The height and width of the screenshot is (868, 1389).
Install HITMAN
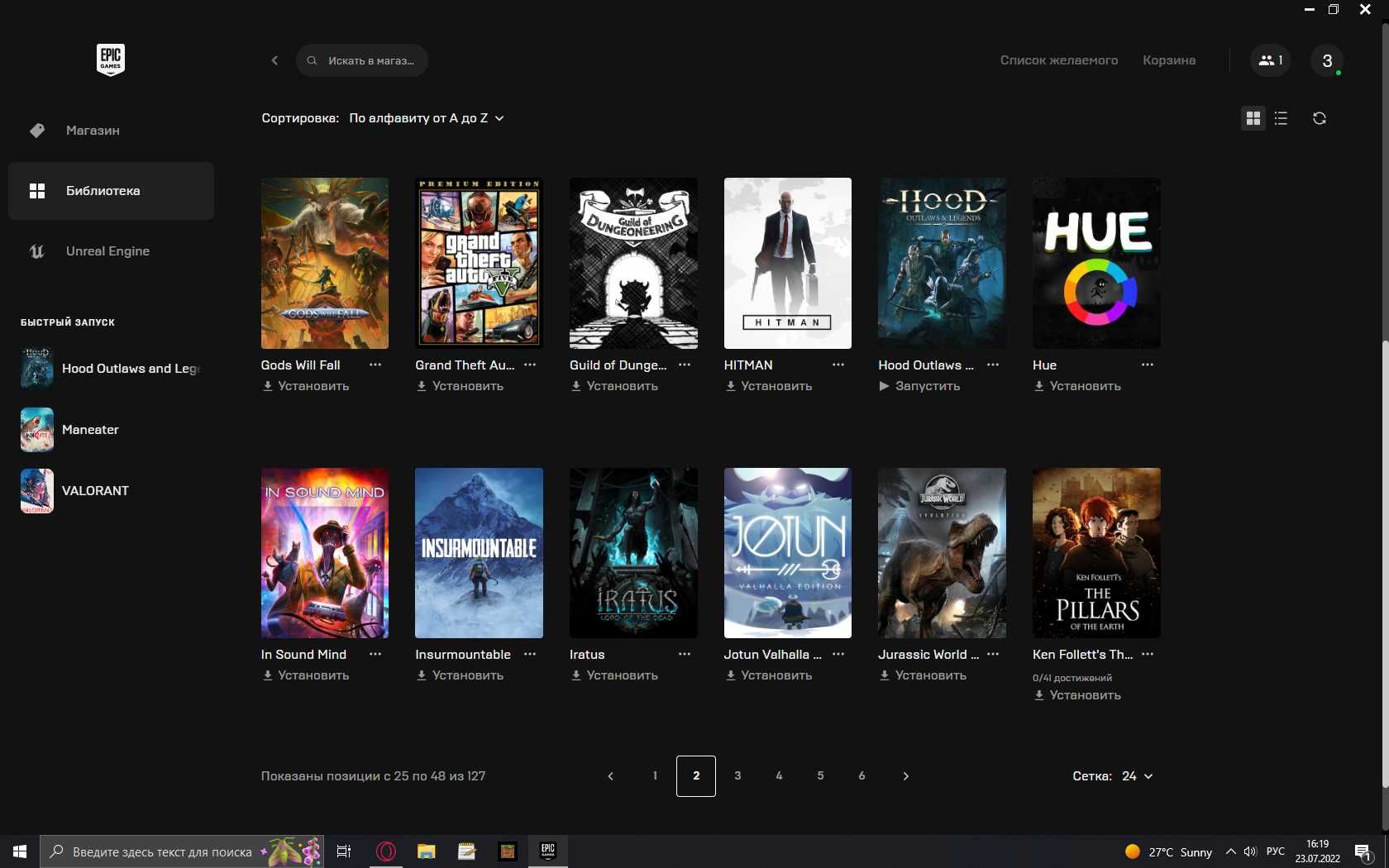click(769, 386)
